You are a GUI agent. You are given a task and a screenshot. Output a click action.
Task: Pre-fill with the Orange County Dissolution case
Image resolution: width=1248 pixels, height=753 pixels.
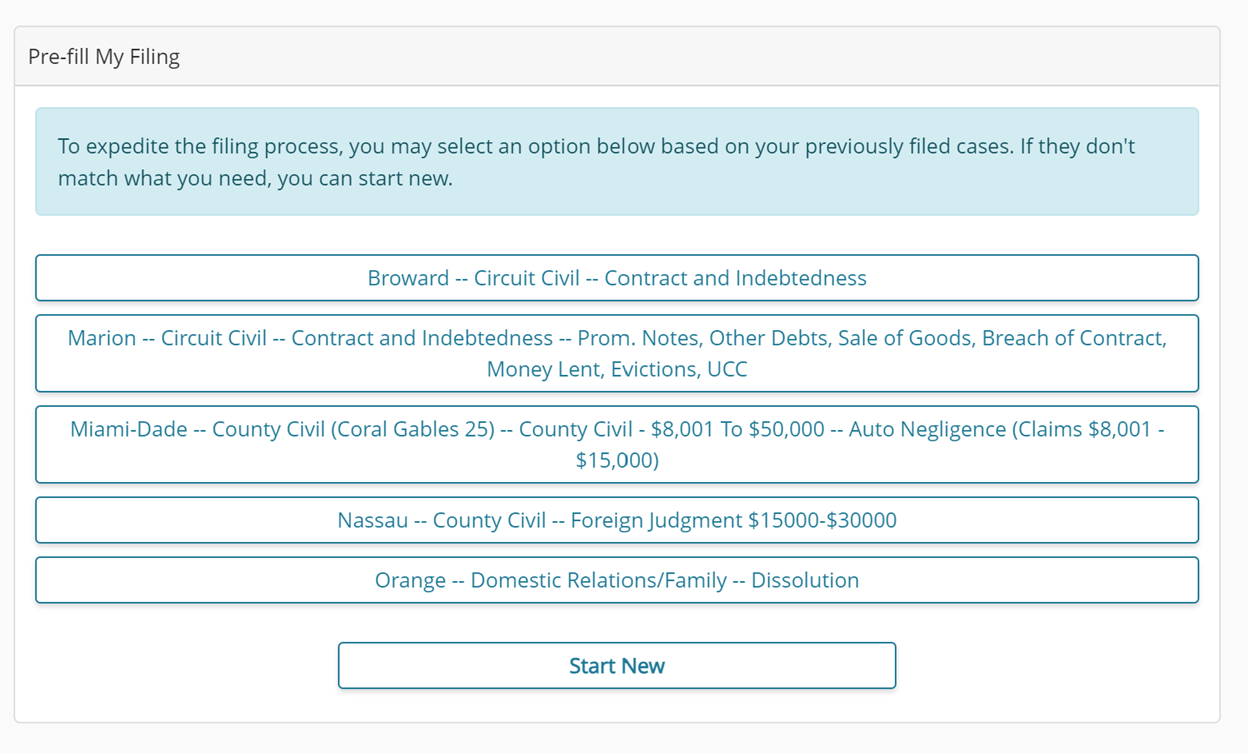[617, 580]
